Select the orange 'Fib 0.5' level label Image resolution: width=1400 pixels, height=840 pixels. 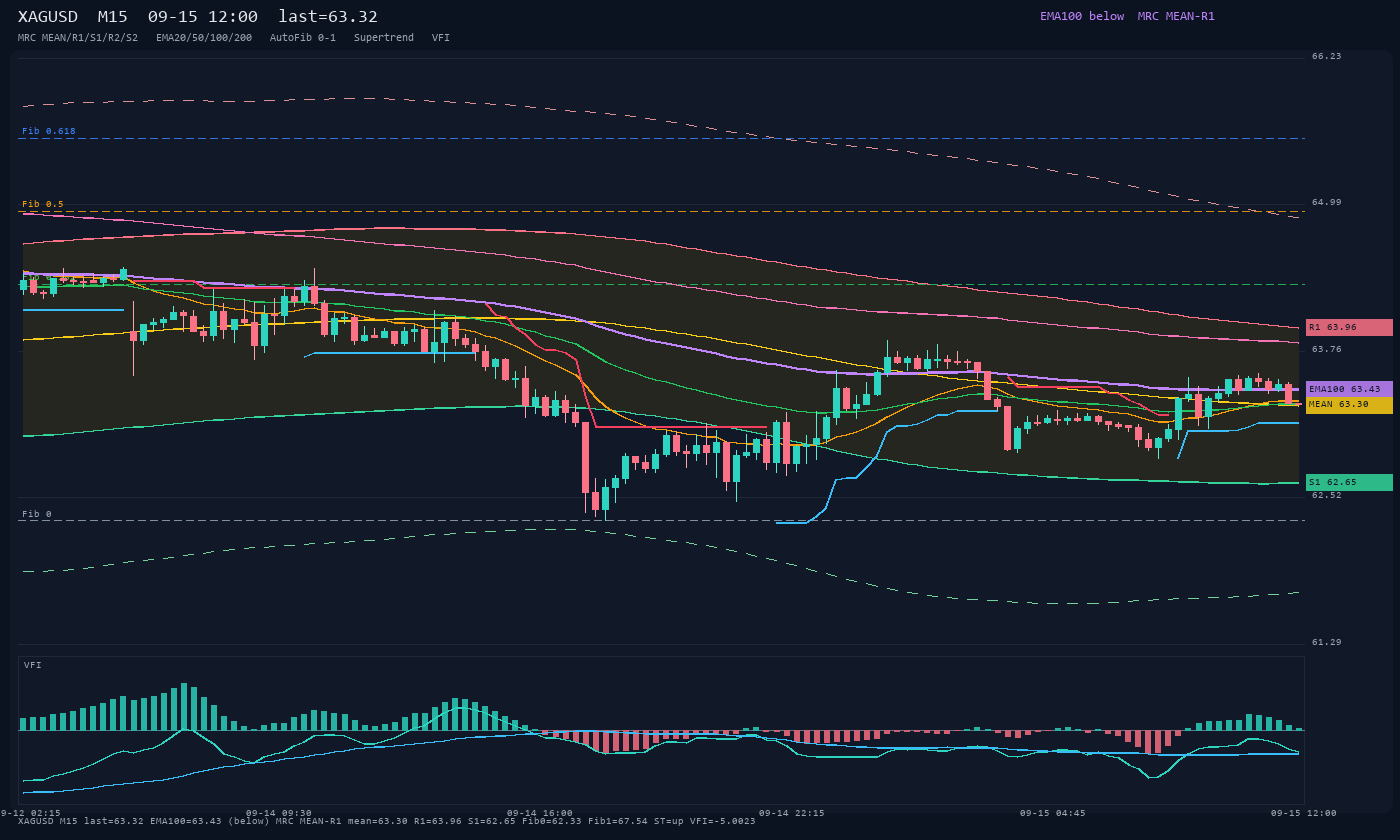pyautogui.click(x=43, y=204)
